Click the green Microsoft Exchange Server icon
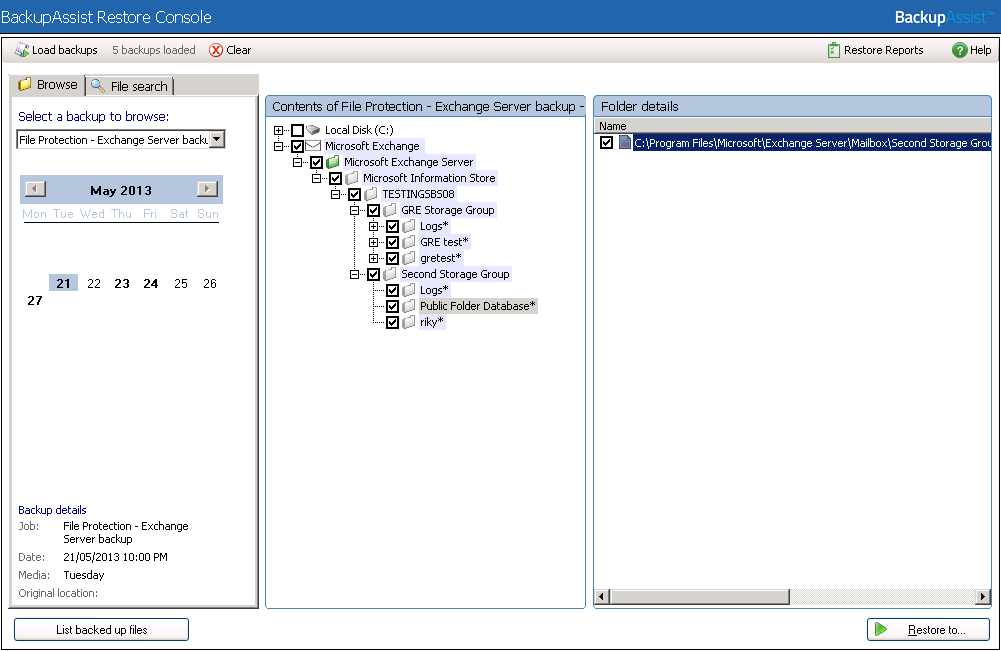This screenshot has width=1001, height=651. tap(333, 162)
